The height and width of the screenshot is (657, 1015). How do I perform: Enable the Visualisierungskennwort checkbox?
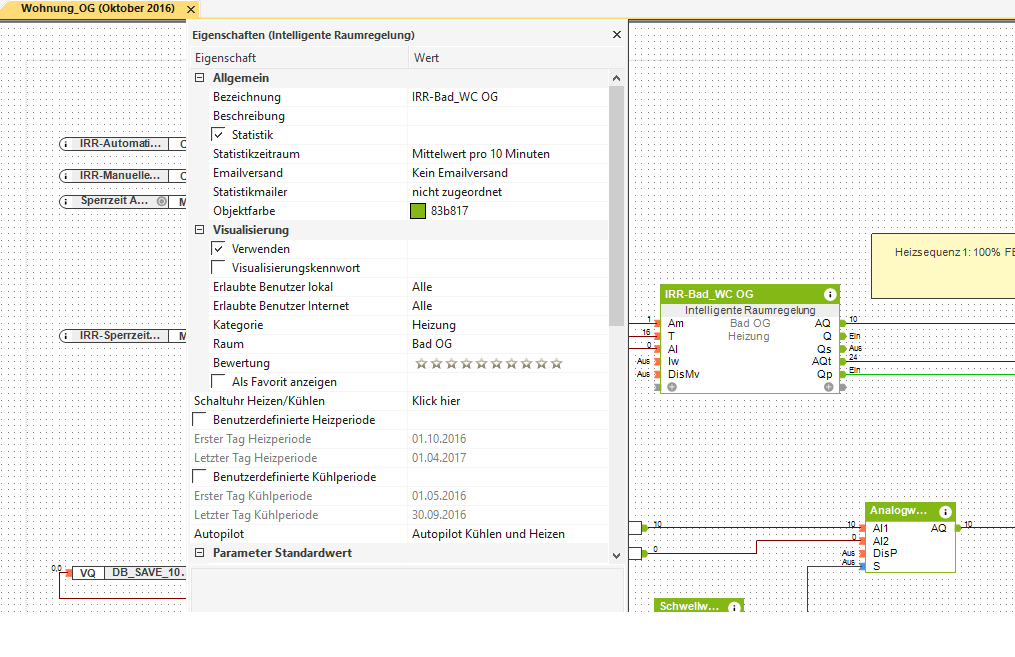[219, 268]
